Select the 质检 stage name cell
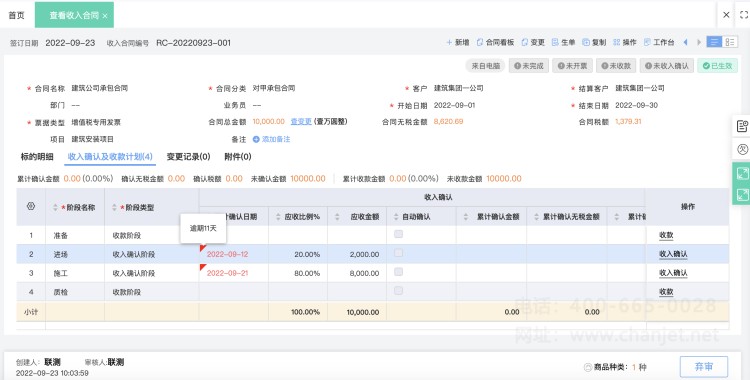The image size is (750, 380). 75,292
